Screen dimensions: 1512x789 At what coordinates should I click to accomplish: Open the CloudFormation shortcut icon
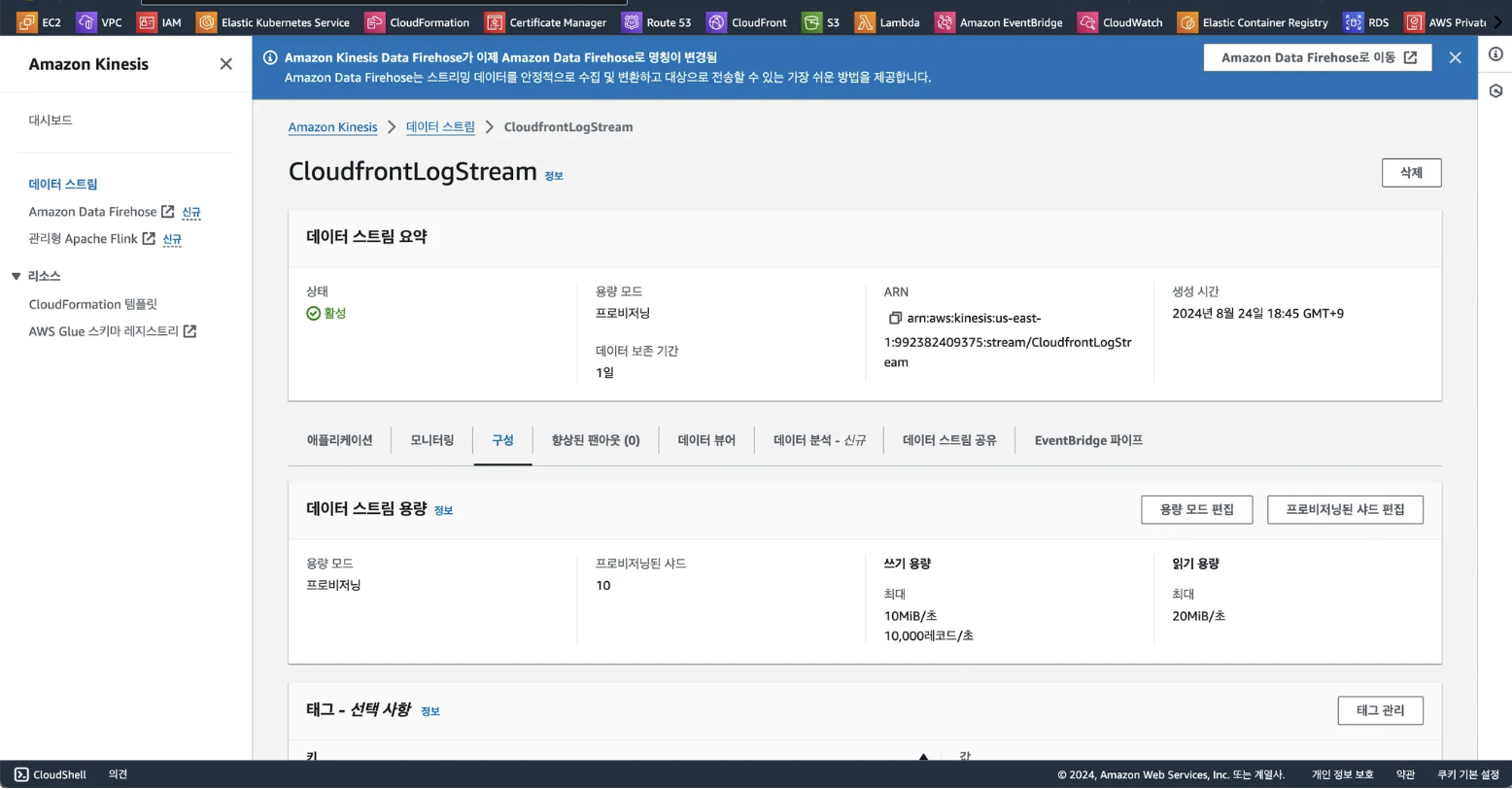374,21
